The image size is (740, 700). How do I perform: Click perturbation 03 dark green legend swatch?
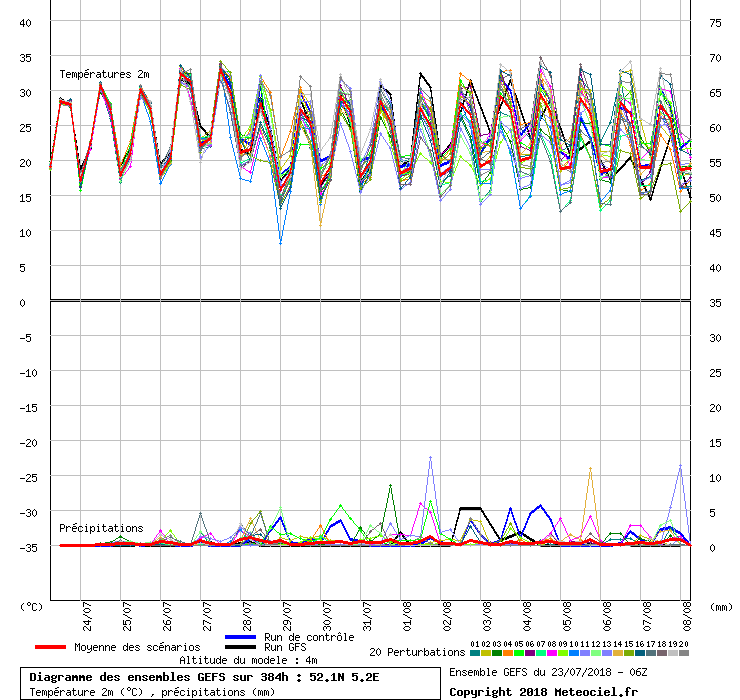coord(497,653)
